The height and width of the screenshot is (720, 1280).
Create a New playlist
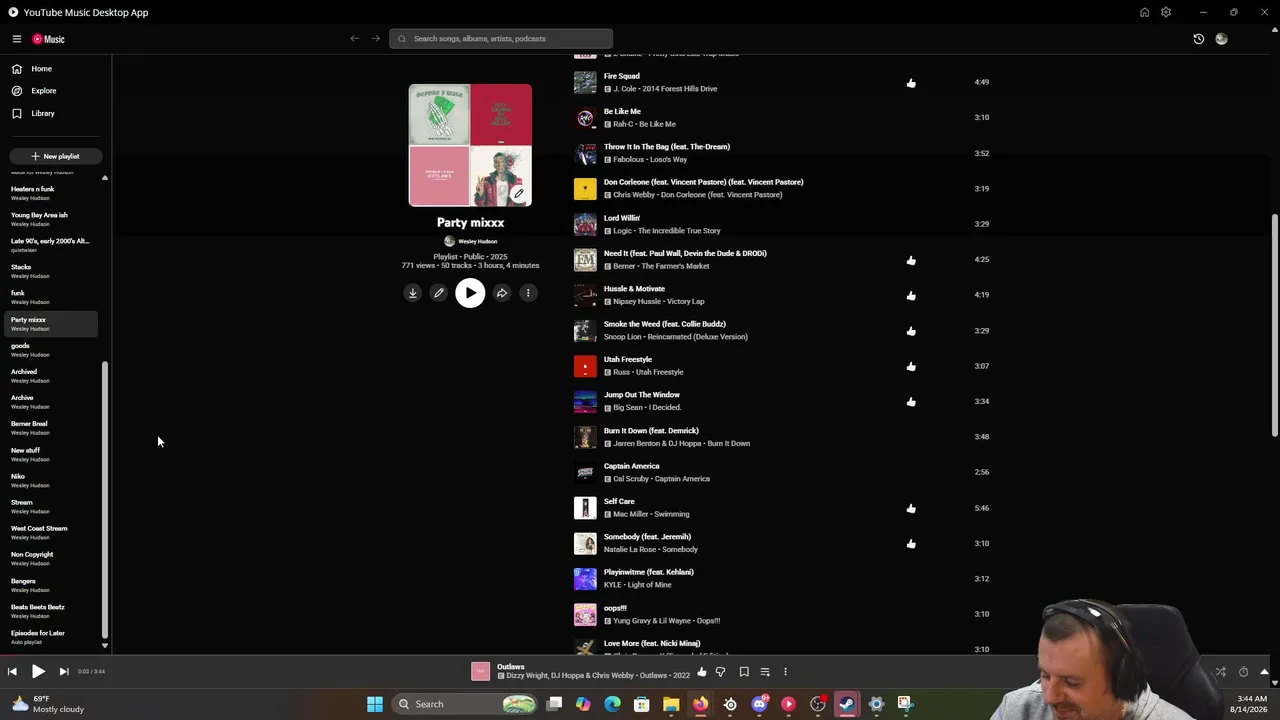pyautogui.click(x=54, y=156)
